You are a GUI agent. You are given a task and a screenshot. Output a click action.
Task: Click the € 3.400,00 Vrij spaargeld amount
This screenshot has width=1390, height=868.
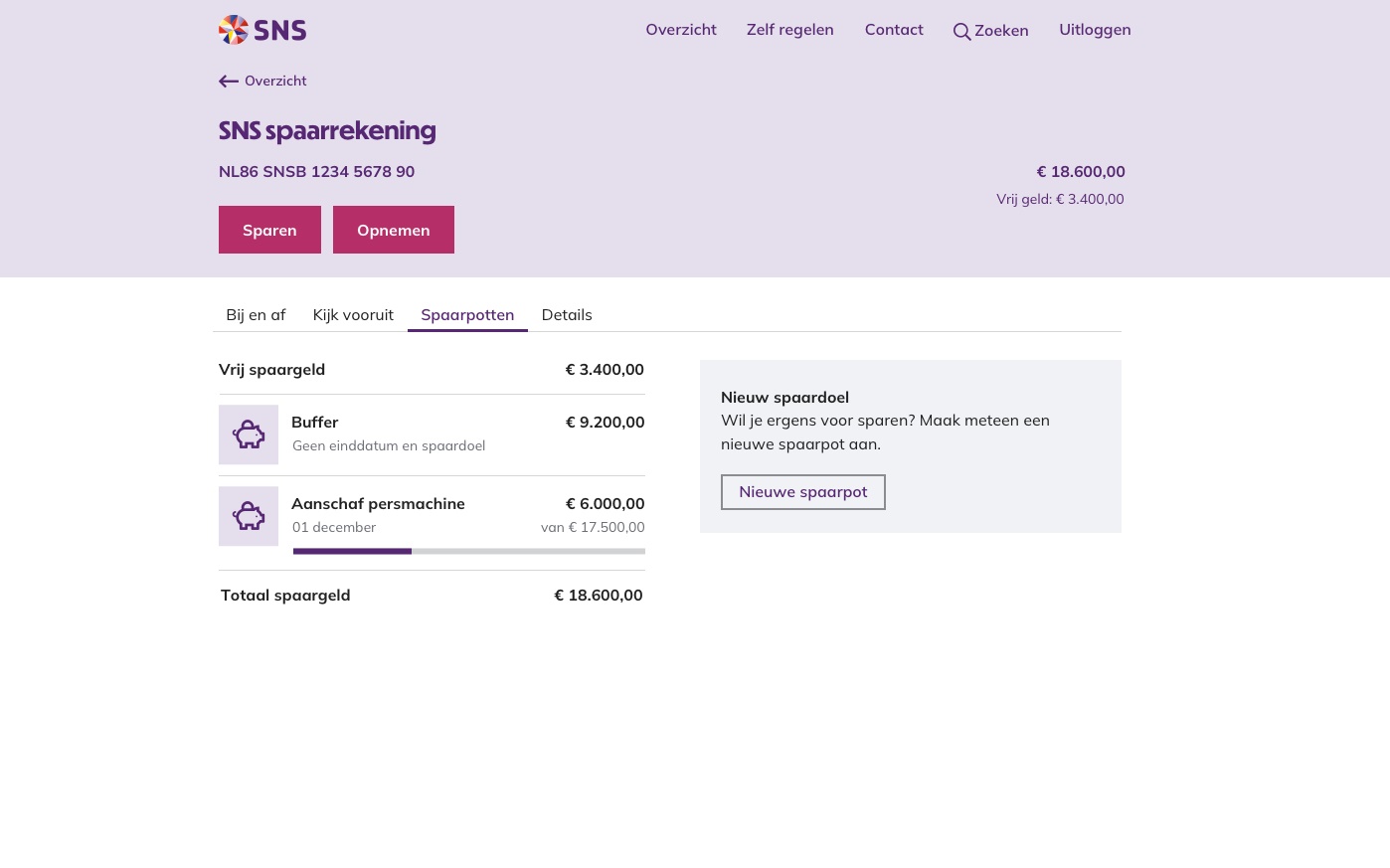[605, 370]
